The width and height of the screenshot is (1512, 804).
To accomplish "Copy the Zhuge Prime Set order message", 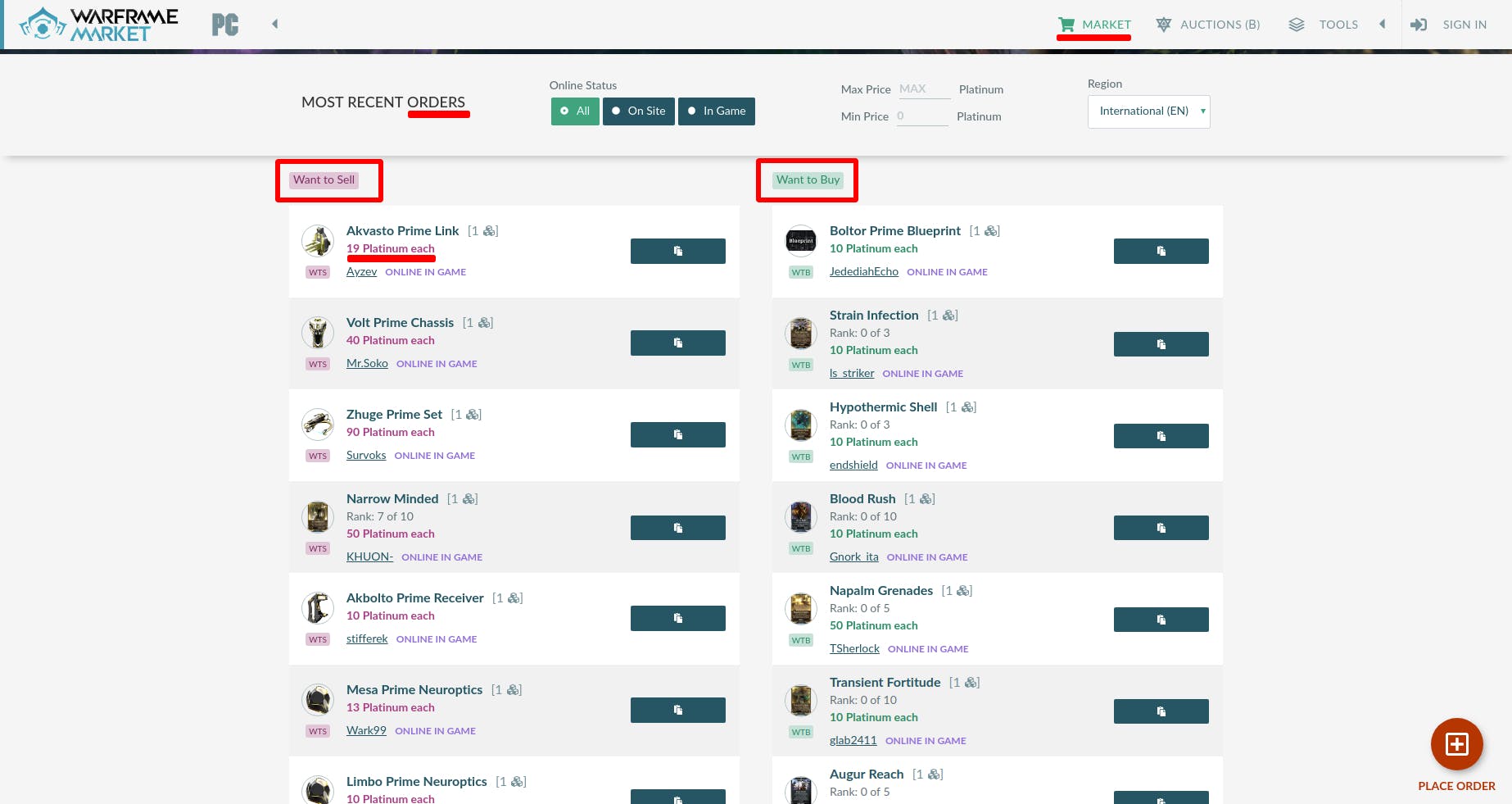I will point(677,434).
